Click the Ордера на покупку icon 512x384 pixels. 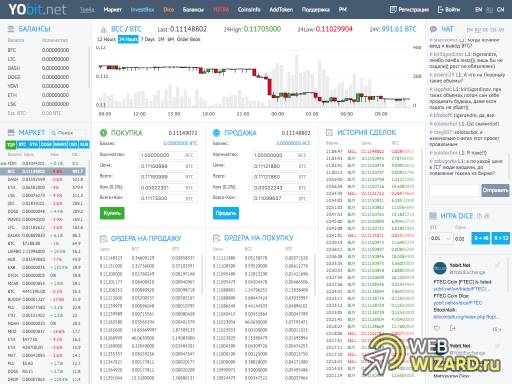(217, 238)
